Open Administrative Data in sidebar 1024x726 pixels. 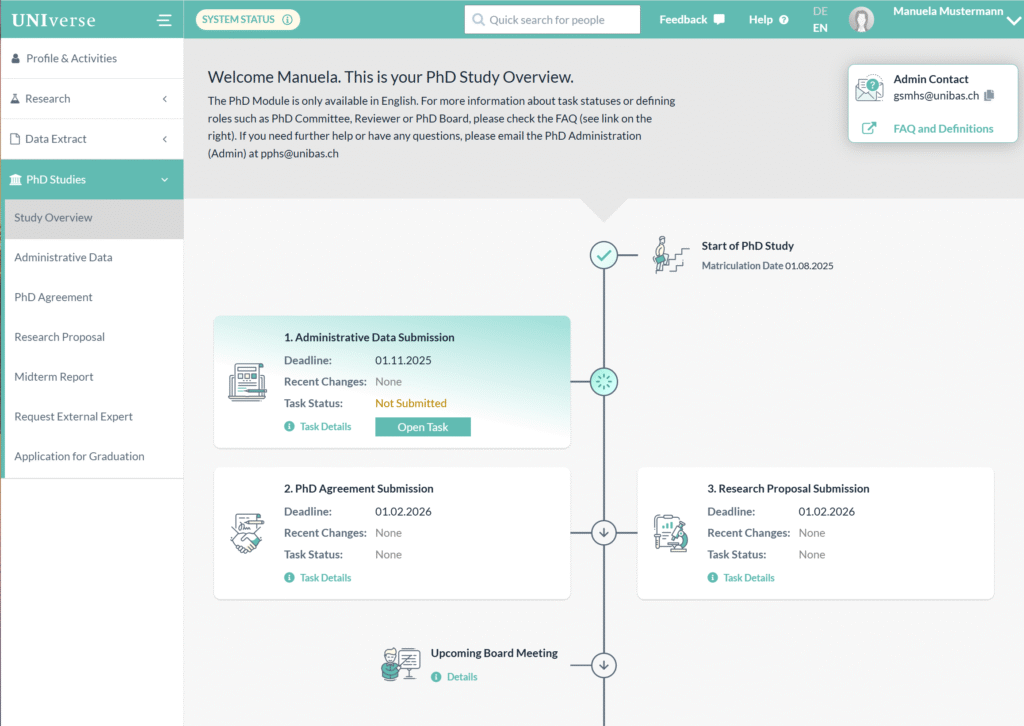[x=63, y=257]
